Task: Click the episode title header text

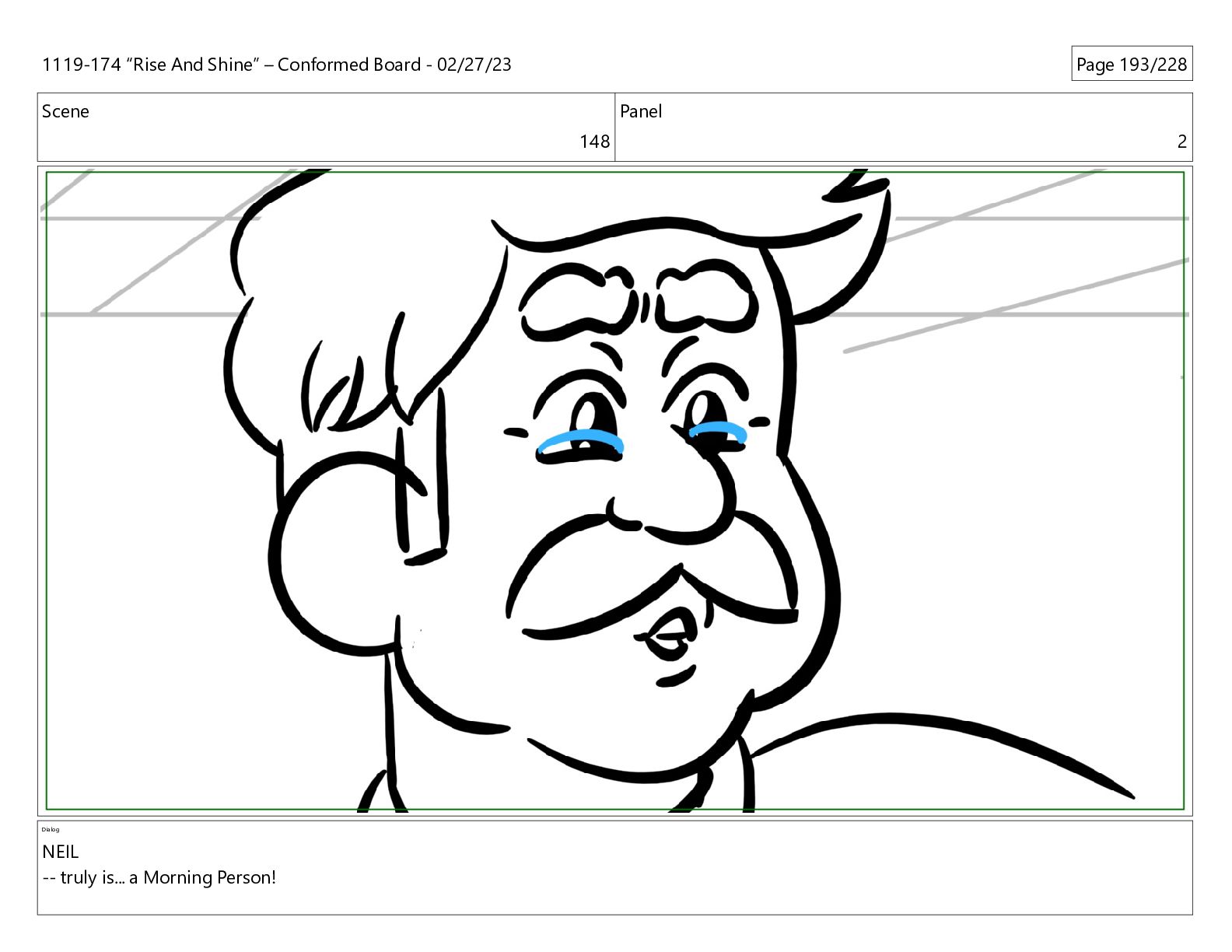Action: [x=277, y=65]
